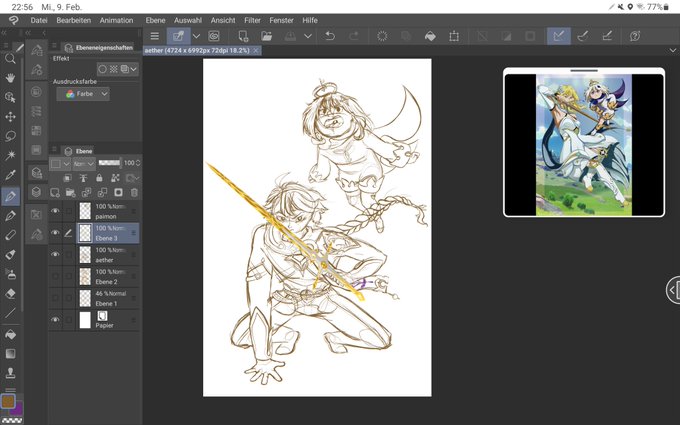
Task: Expand the chevron at canvas tab bar end
Action: pos(673,51)
